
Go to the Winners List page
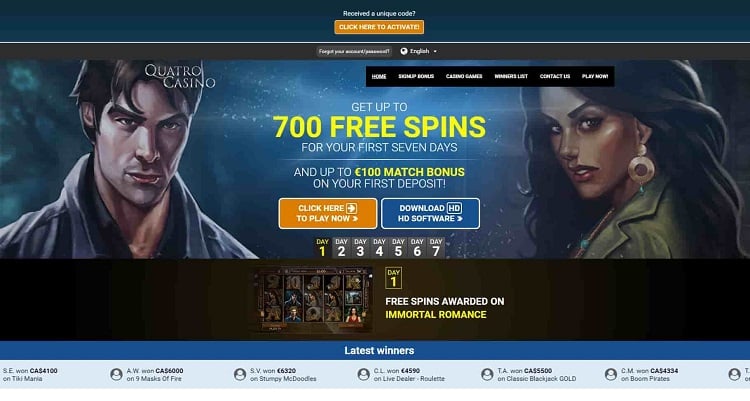[511, 77]
